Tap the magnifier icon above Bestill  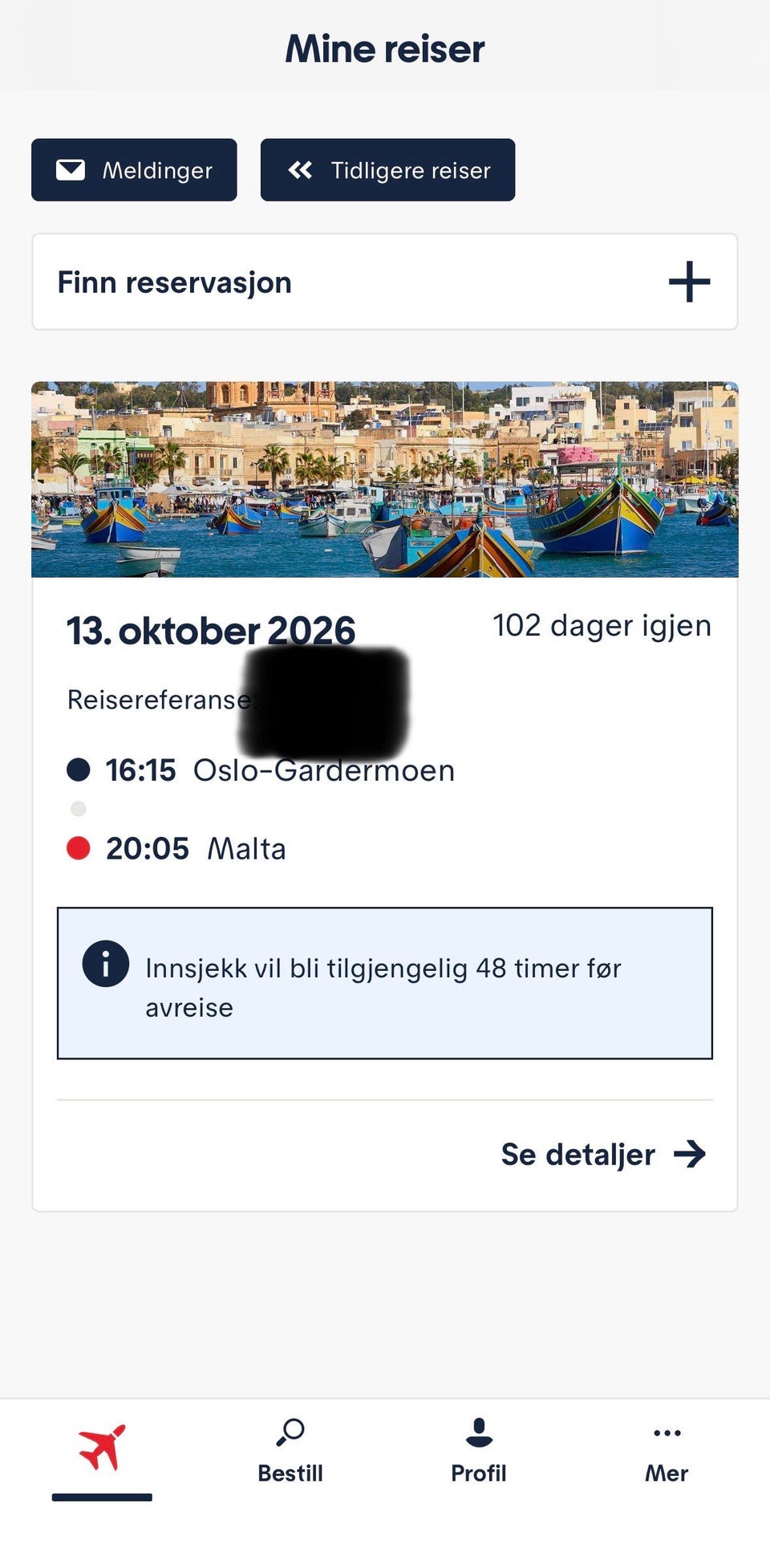point(290,1432)
